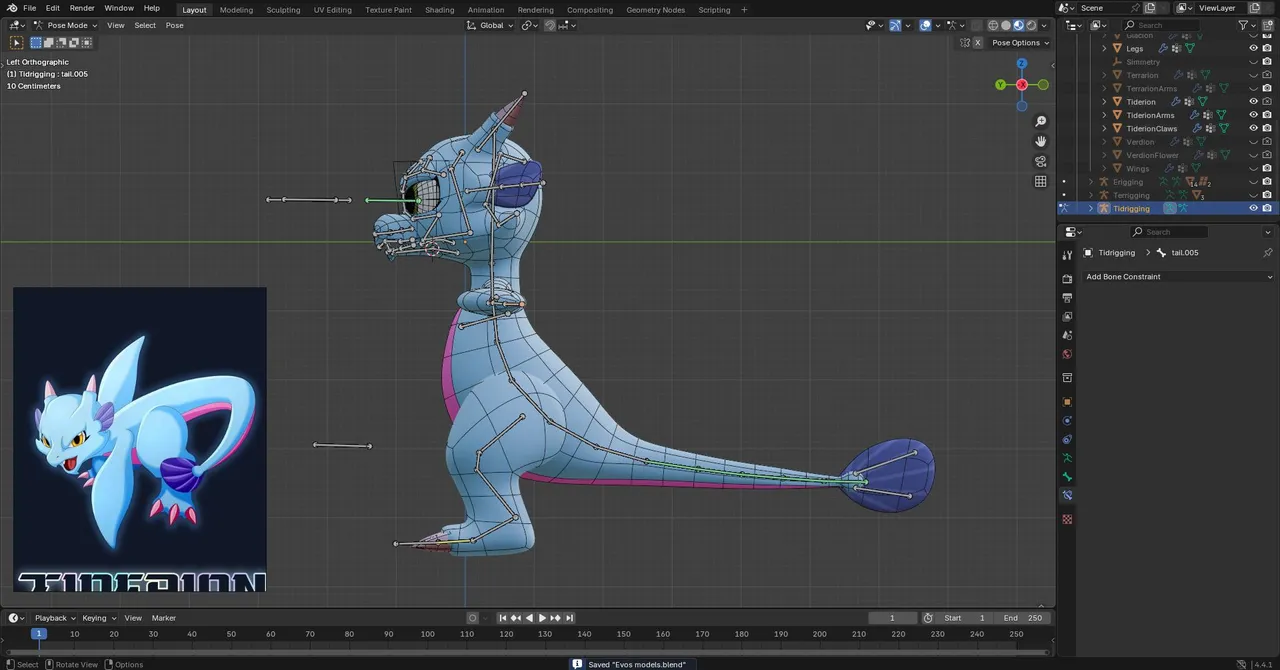Open the View Layer properties tab

[x=1067, y=316]
